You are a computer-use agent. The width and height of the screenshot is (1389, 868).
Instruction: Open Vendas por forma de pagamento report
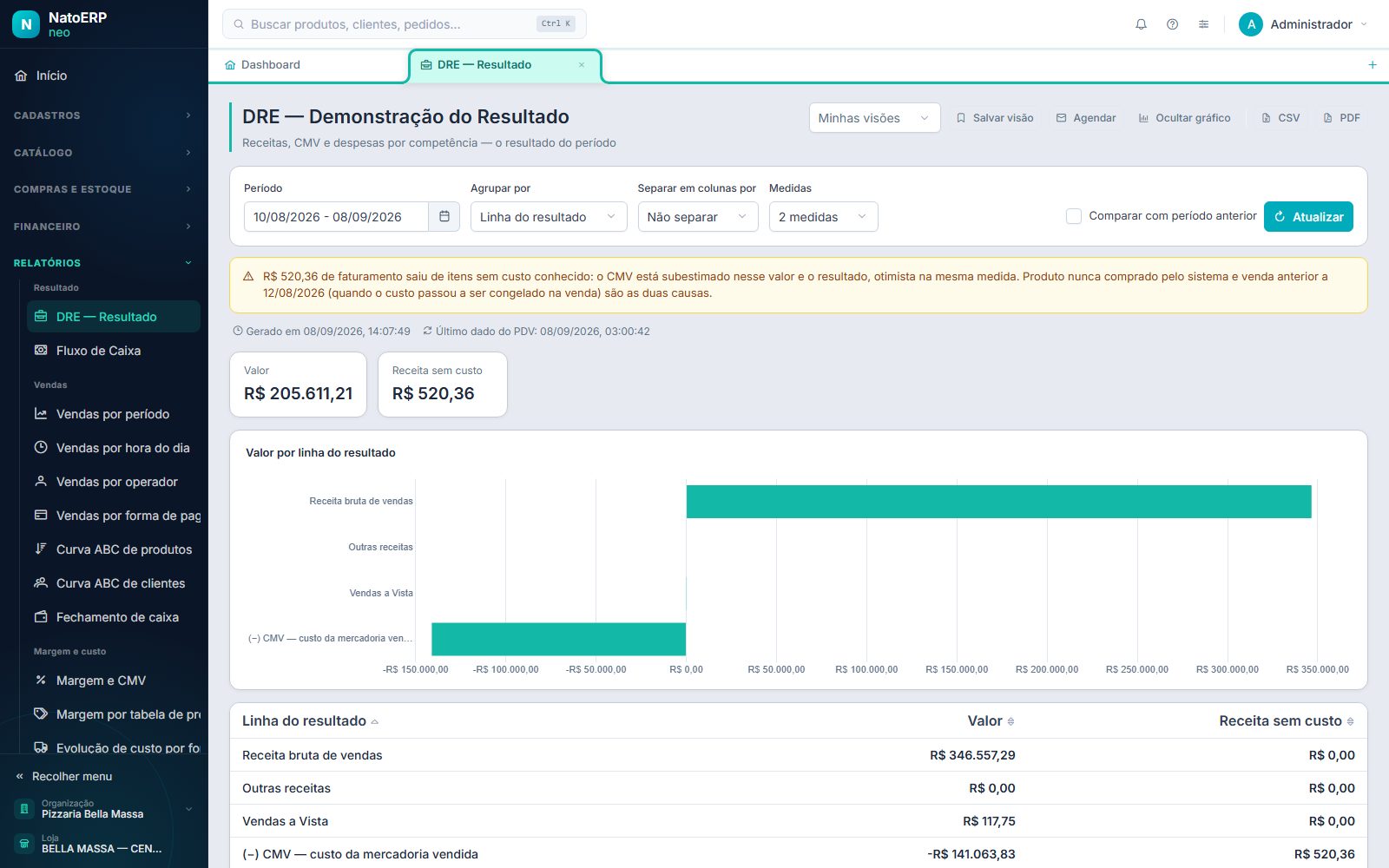(x=114, y=516)
